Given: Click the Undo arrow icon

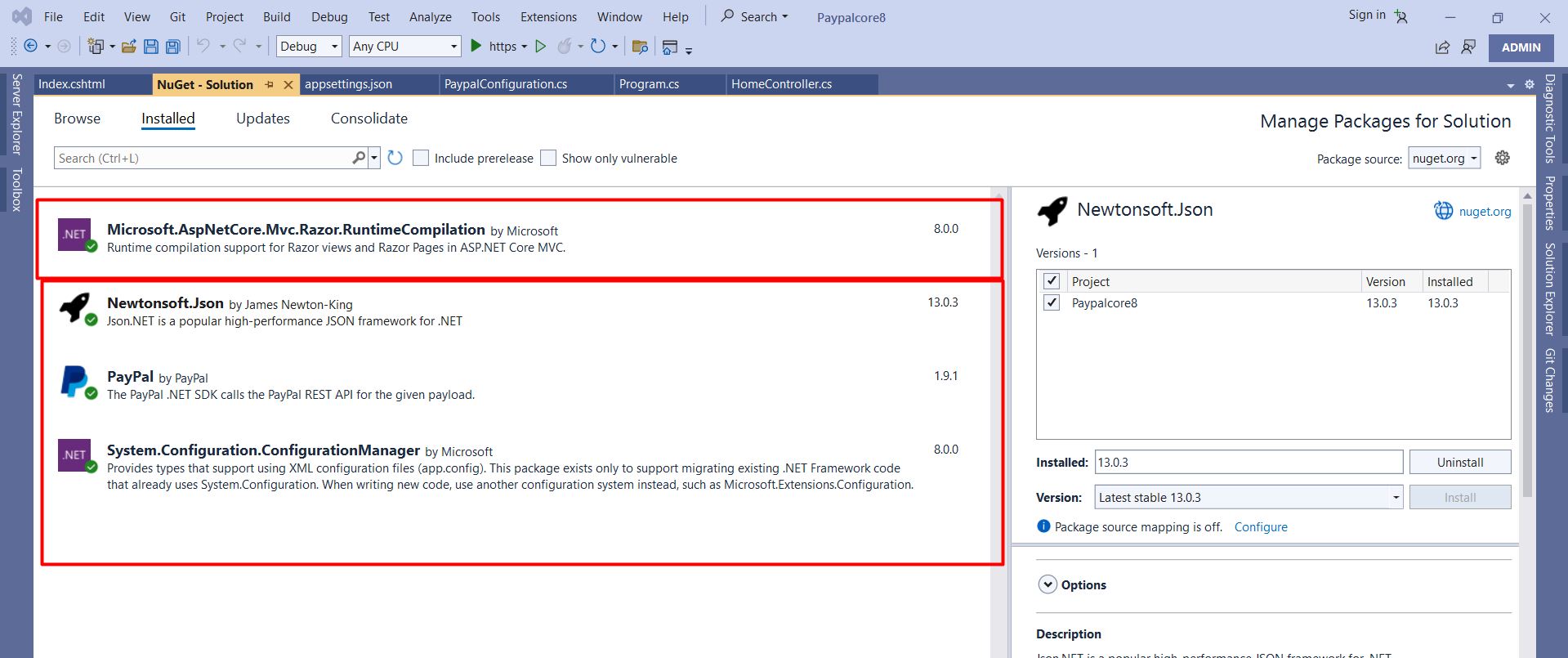Looking at the screenshot, I should (x=203, y=46).
